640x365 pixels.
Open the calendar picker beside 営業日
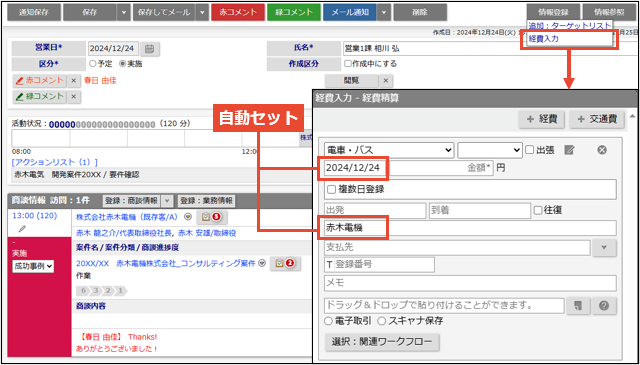point(150,49)
